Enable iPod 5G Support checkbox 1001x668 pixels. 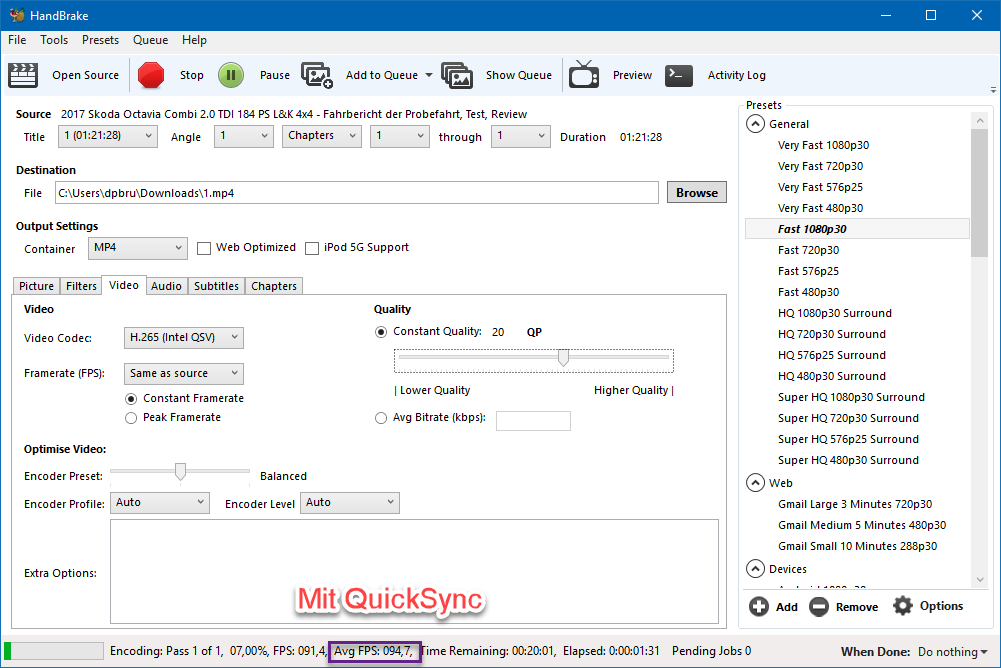pos(312,248)
